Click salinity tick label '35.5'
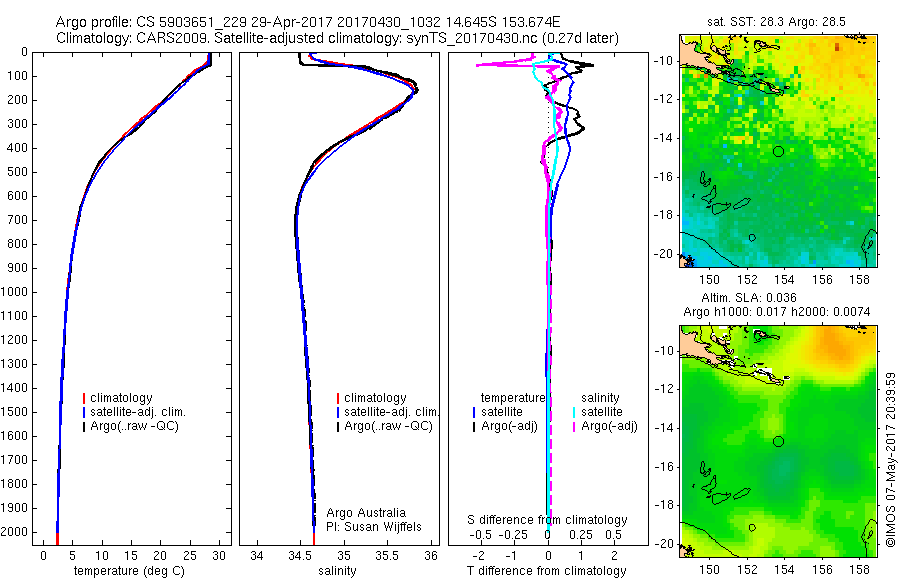 point(387,556)
